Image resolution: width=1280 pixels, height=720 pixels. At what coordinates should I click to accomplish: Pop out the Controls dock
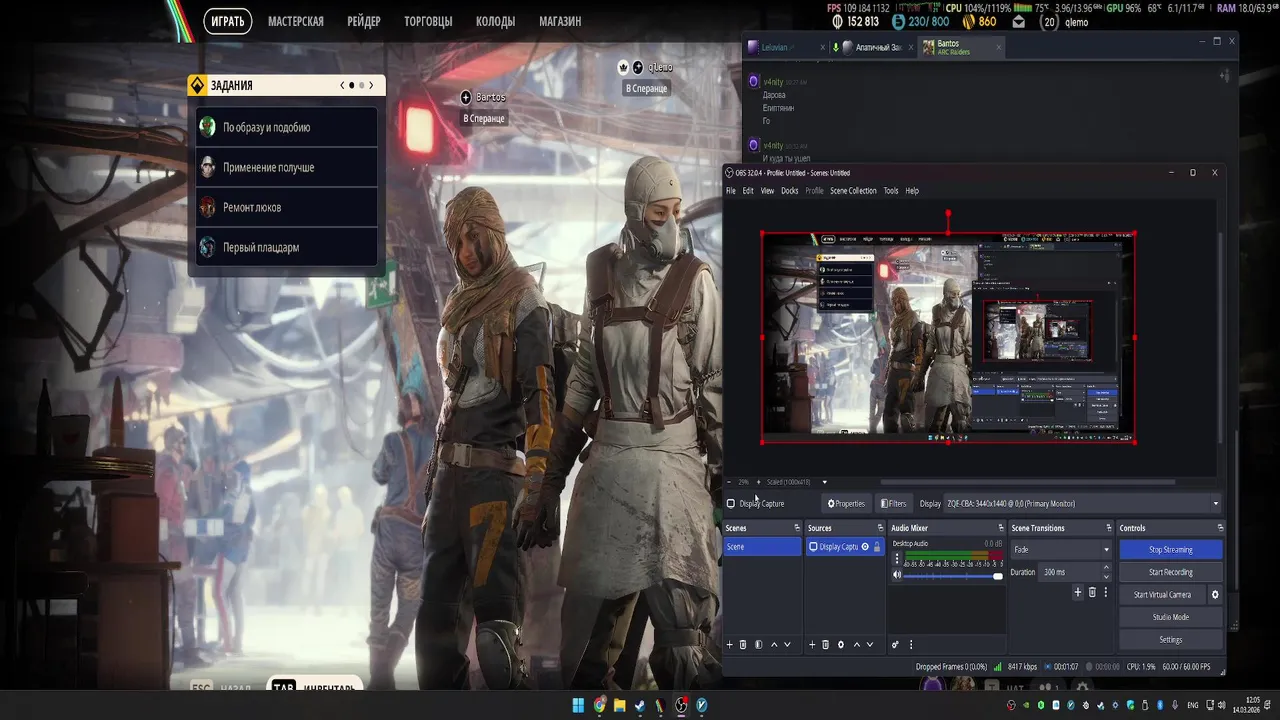(x=1220, y=528)
